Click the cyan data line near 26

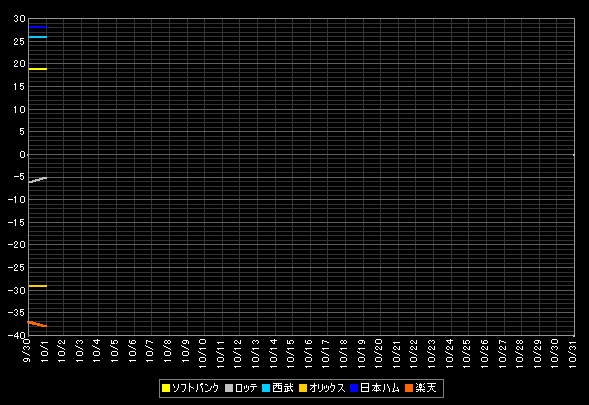[38, 37]
